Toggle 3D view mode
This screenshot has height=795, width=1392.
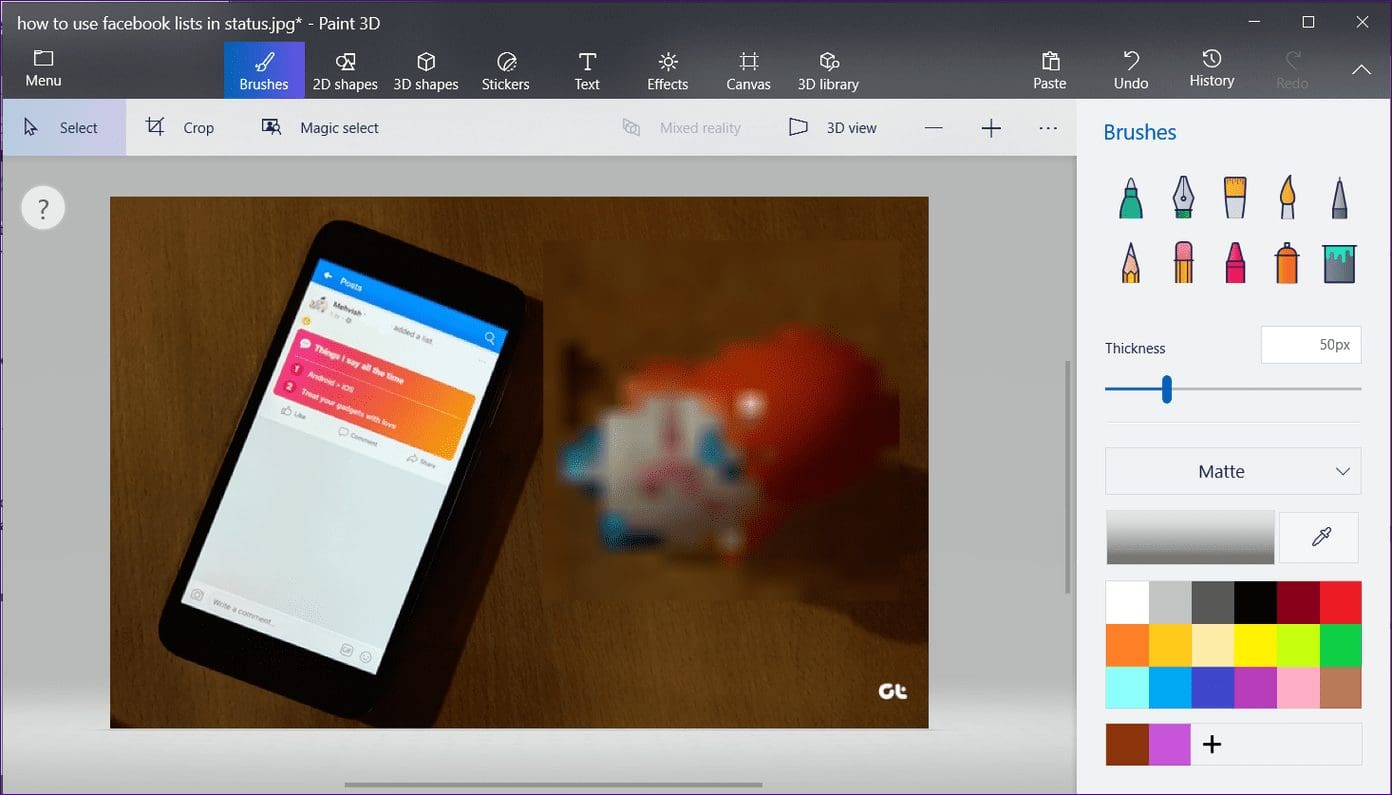coord(833,128)
